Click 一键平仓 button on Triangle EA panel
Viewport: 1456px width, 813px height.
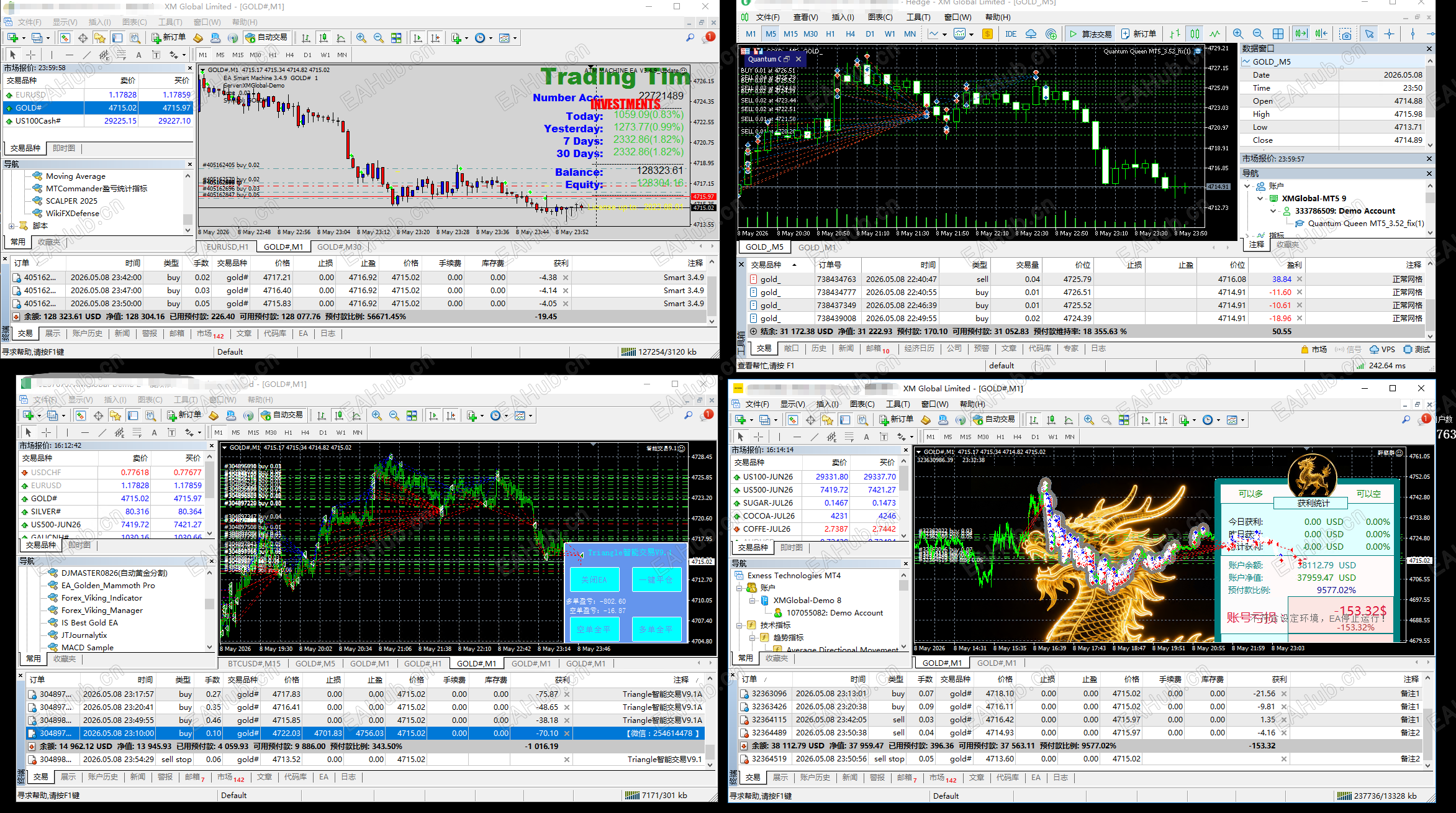(657, 579)
